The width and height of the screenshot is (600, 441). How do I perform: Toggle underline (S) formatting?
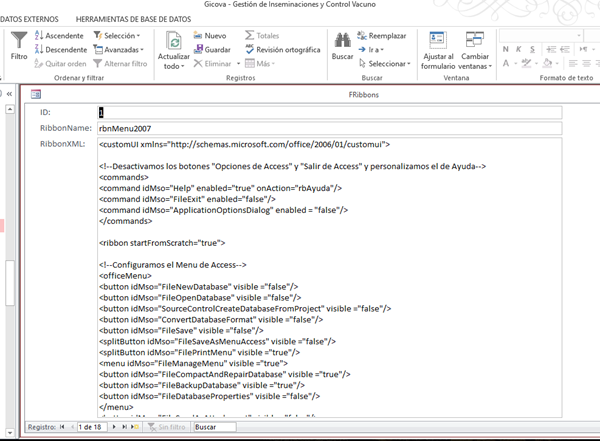point(532,49)
